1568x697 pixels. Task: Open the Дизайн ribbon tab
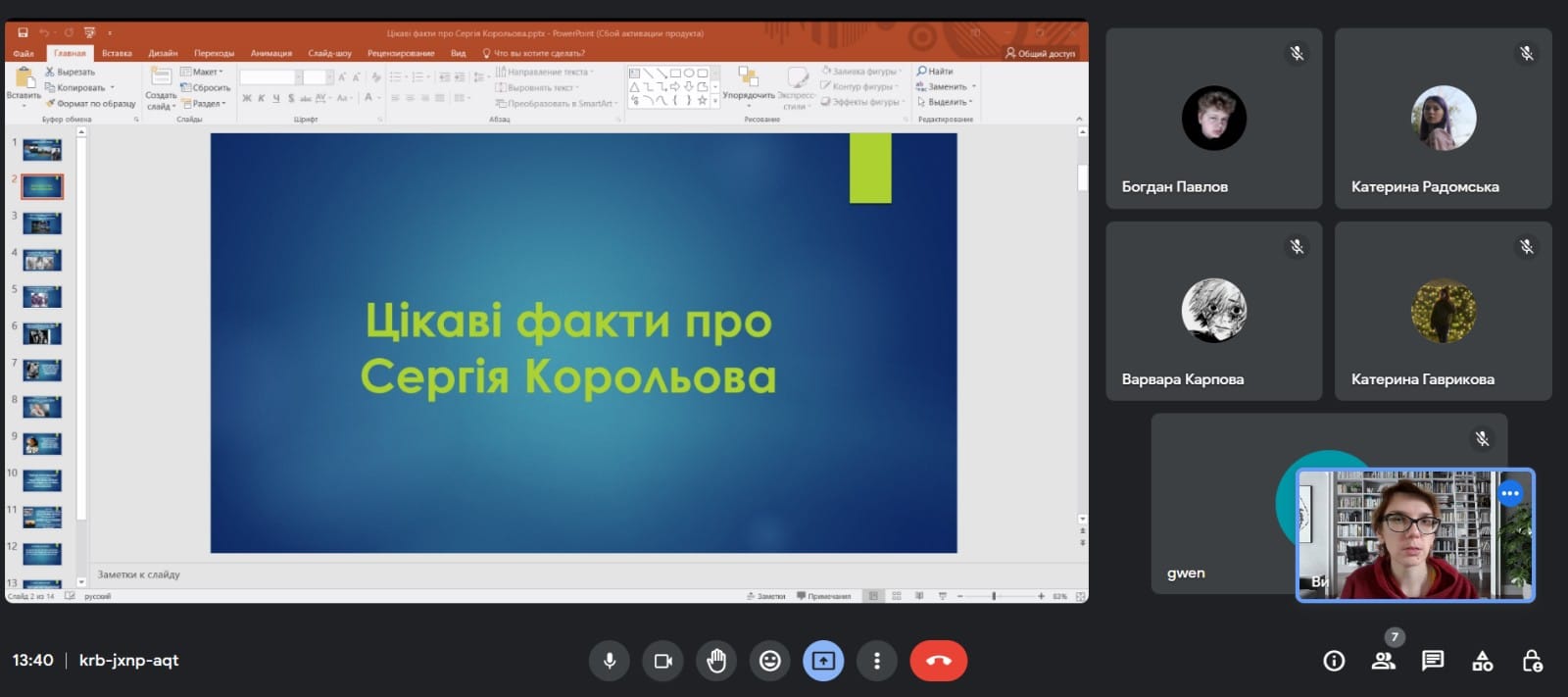(x=163, y=53)
